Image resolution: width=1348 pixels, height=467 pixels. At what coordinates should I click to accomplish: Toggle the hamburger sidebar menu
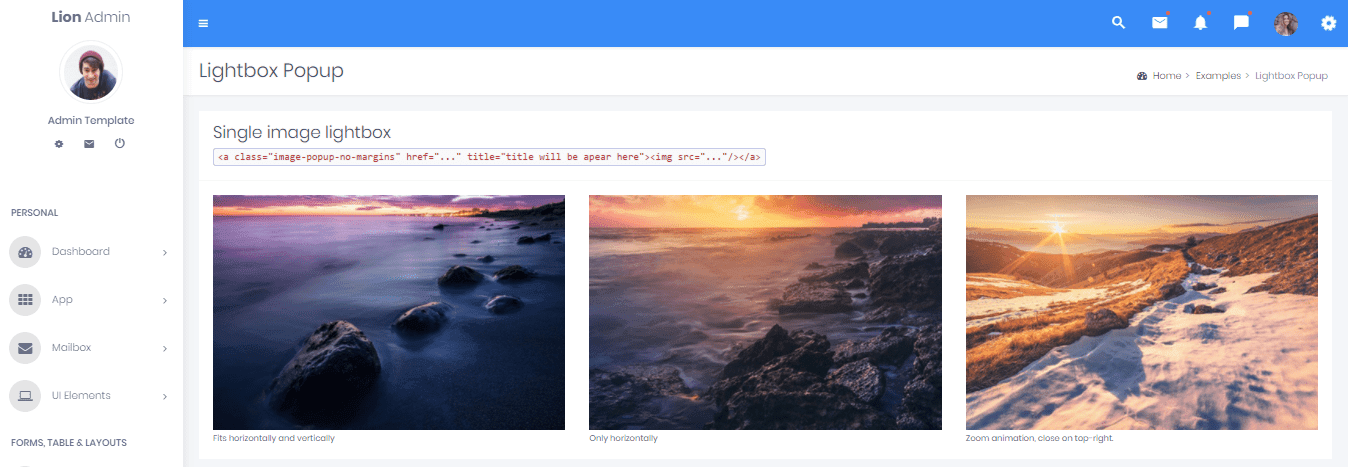(203, 24)
